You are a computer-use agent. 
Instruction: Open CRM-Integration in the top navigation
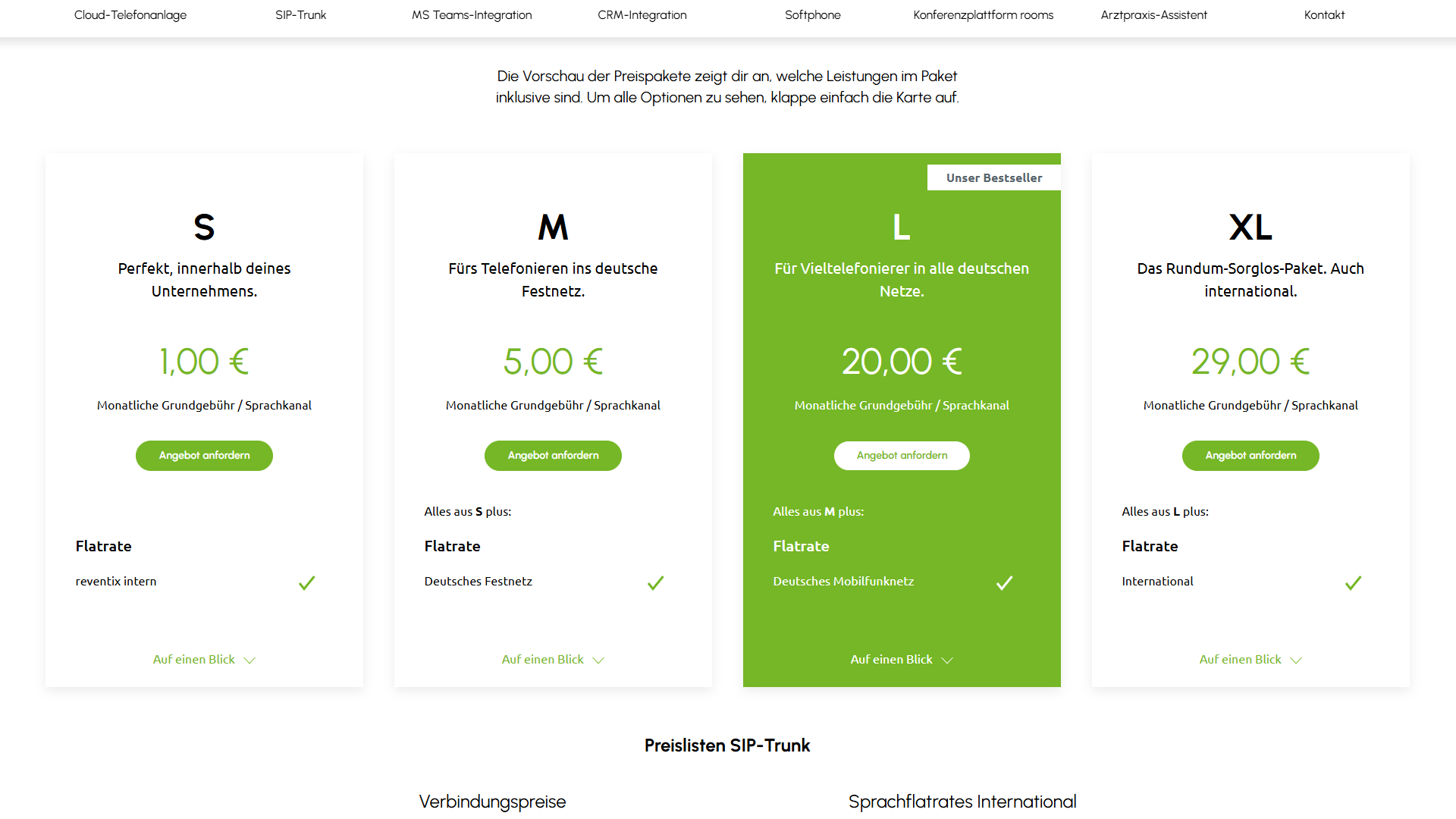tap(642, 15)
